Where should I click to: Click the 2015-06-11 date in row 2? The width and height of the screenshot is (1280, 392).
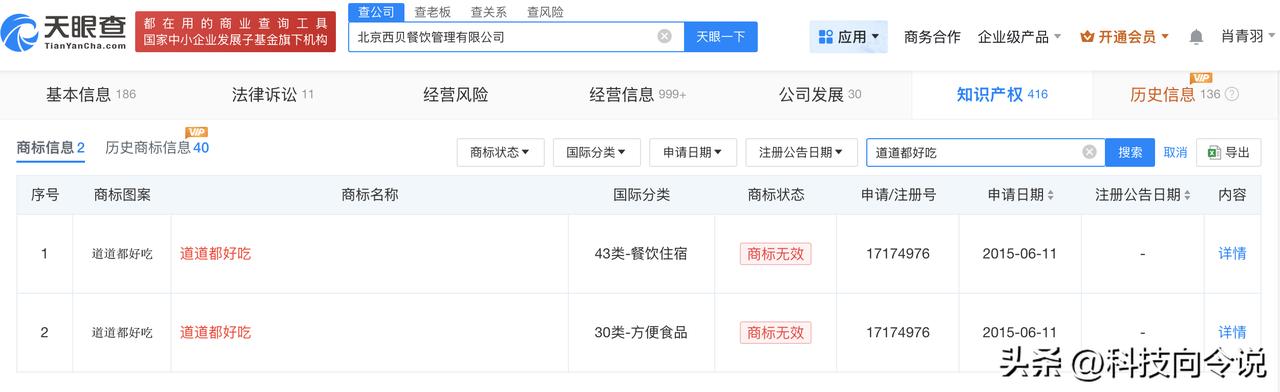[1019, 332]
